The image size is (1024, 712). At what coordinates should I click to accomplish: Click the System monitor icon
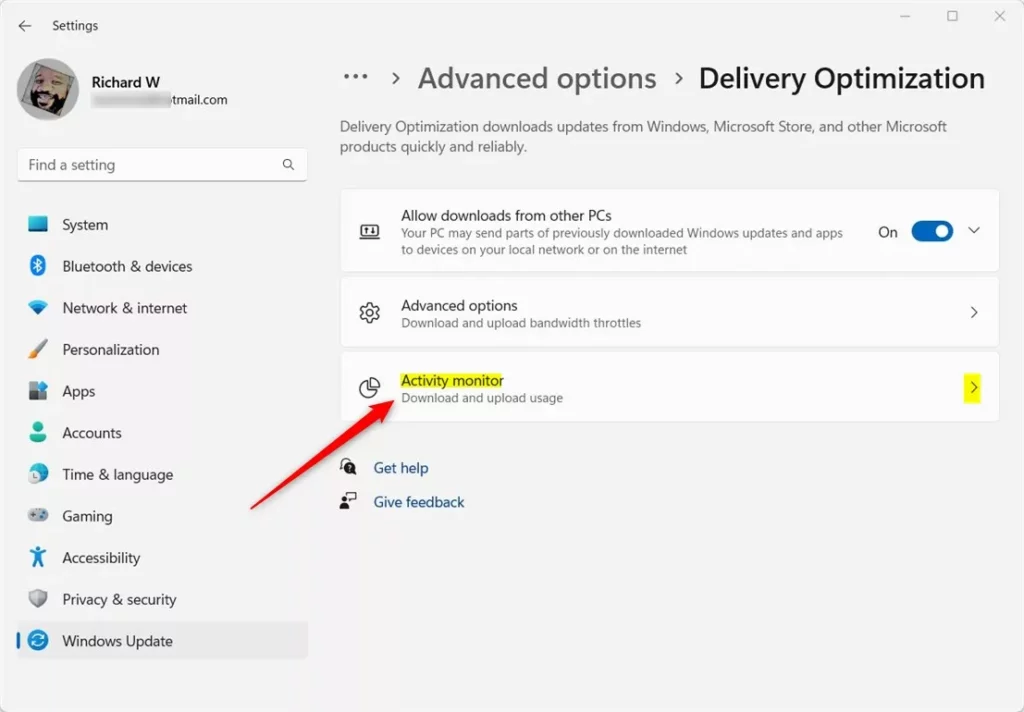pos(38,224)
